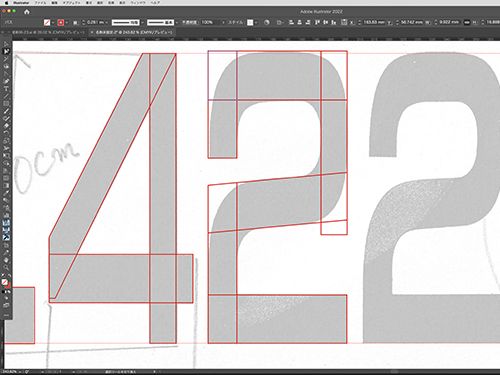
Task: Open the ウィンドウ (Window) menu
Action: pos(137,3)
